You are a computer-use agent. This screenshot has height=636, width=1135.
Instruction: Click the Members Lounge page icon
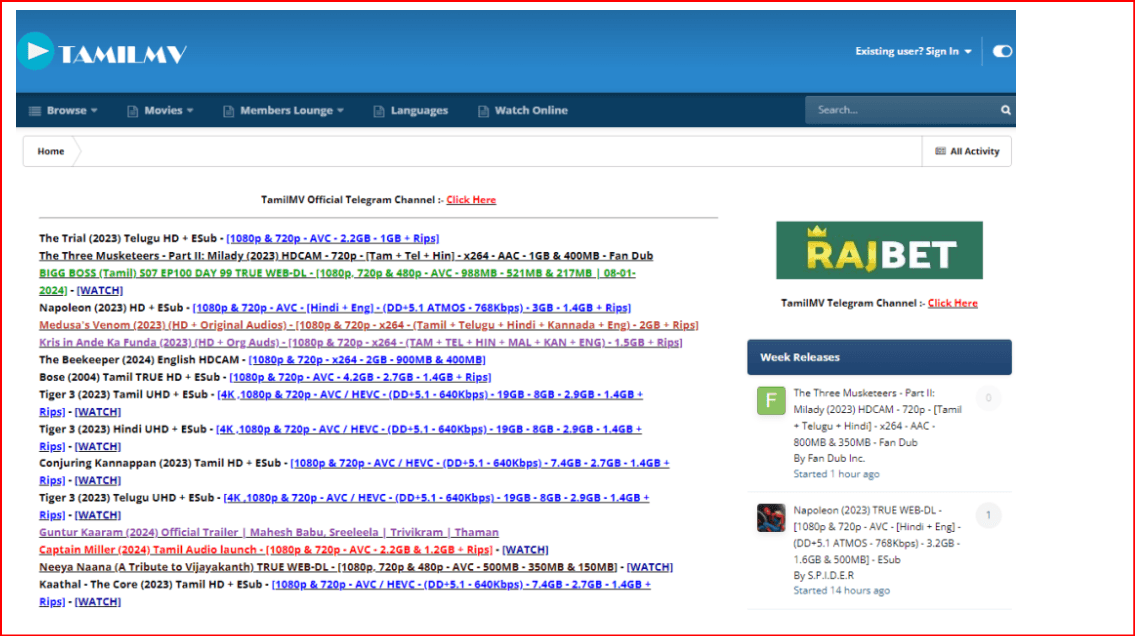click(229, 111)
